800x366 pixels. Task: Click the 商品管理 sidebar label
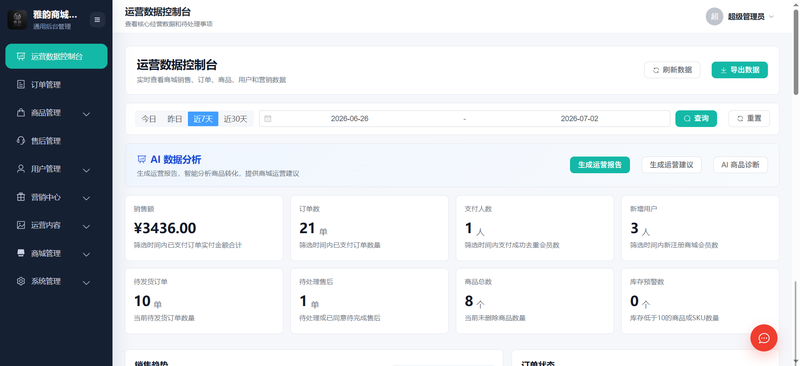46,113
